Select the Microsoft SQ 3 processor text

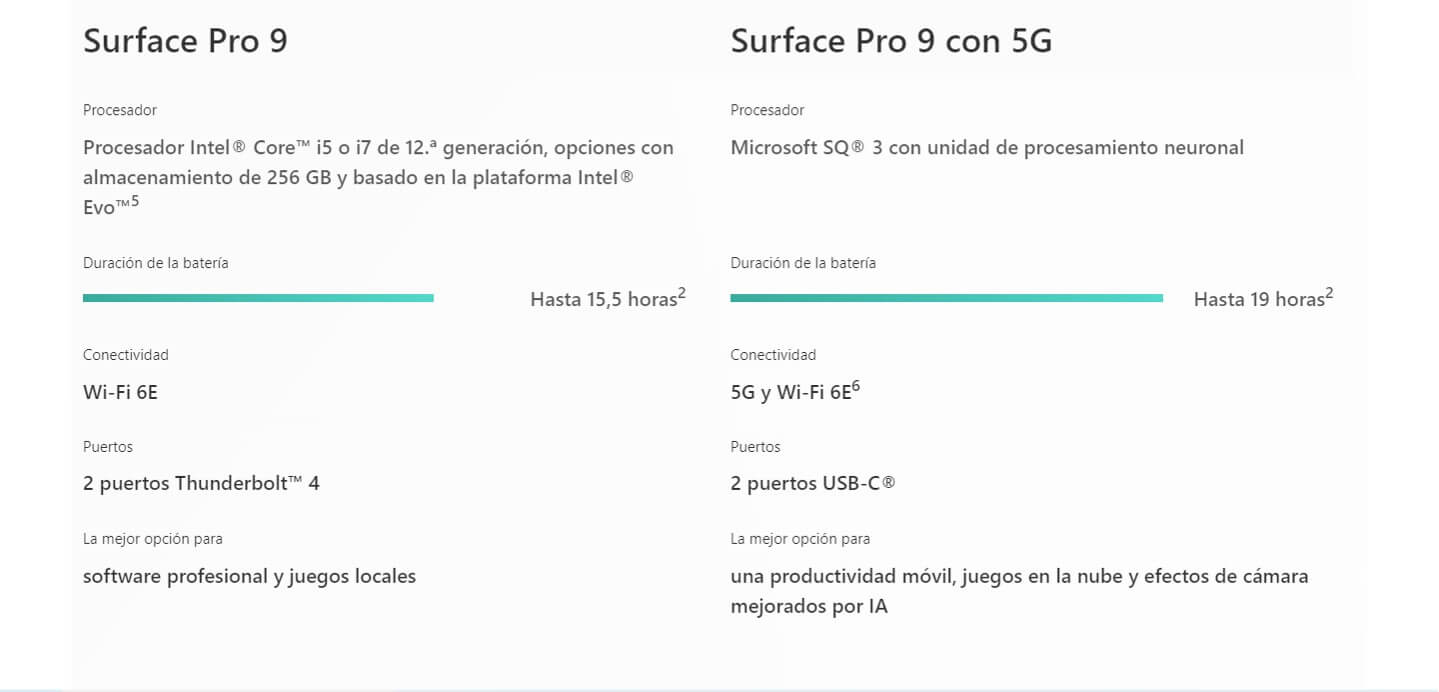pyautogui.click(x=987, y=148)
